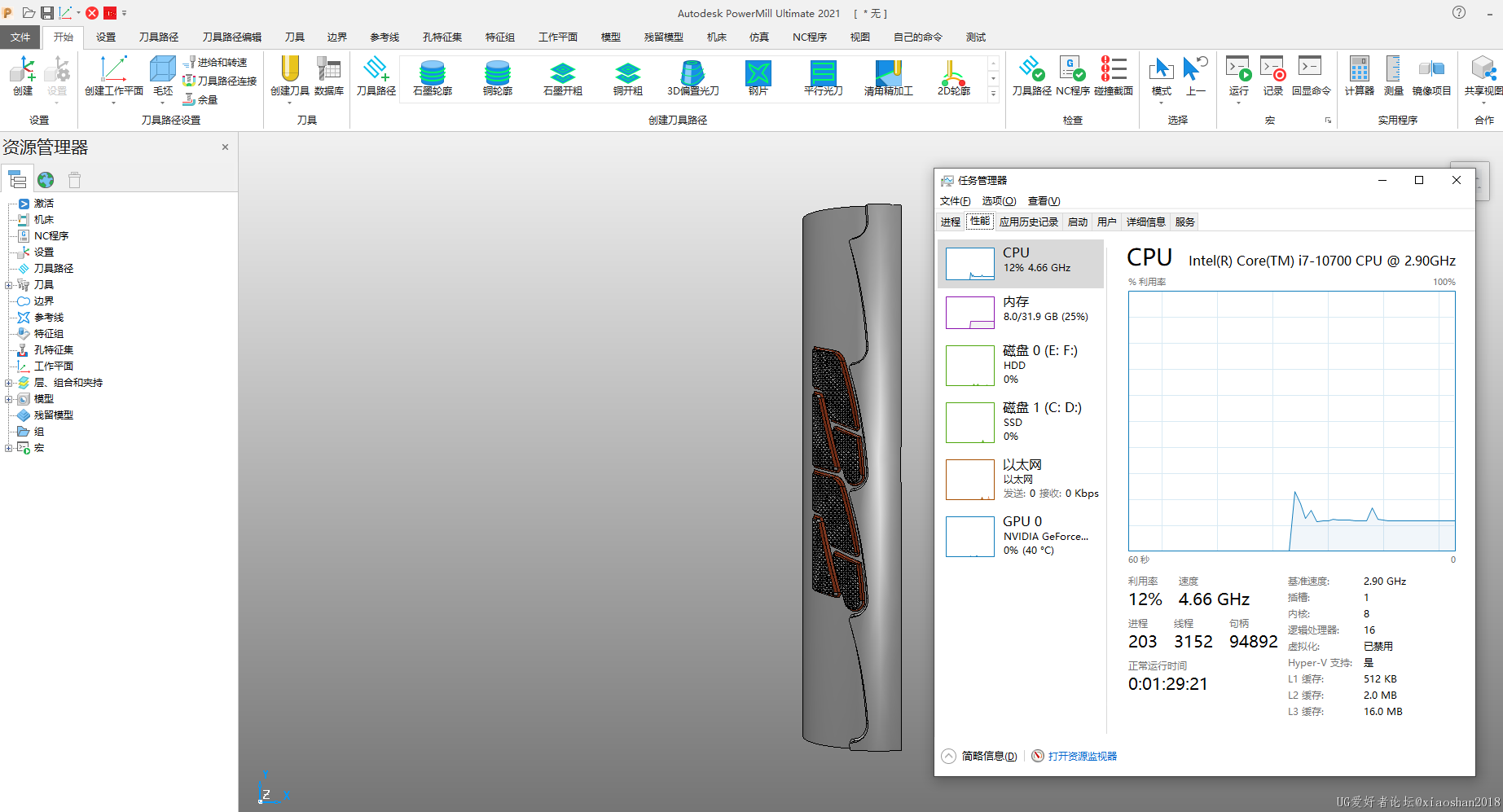This screenshot has width=1503, height=812.
Task: Switch to the 仿真 ribbon tab
Action: pyautogui.click(x=759, y=37)
